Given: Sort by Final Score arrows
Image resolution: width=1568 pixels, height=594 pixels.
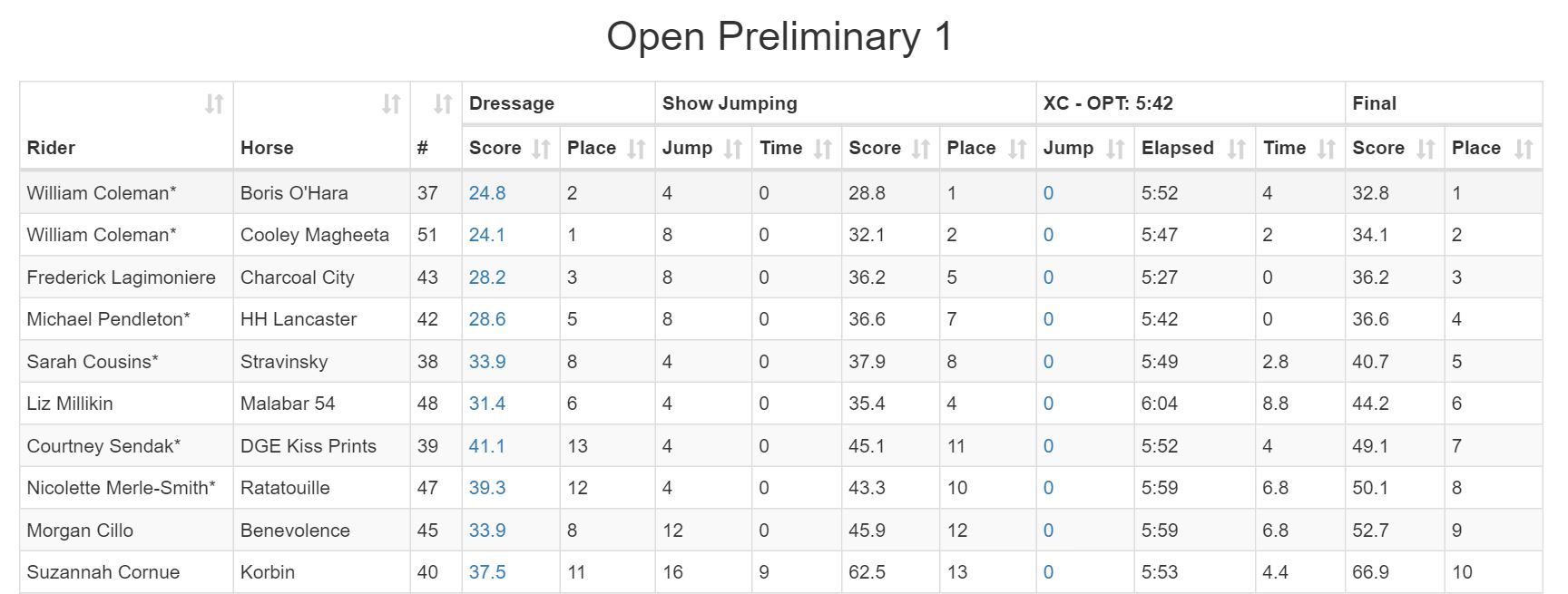Looking at the screenshot, I should pos(1426,149).
